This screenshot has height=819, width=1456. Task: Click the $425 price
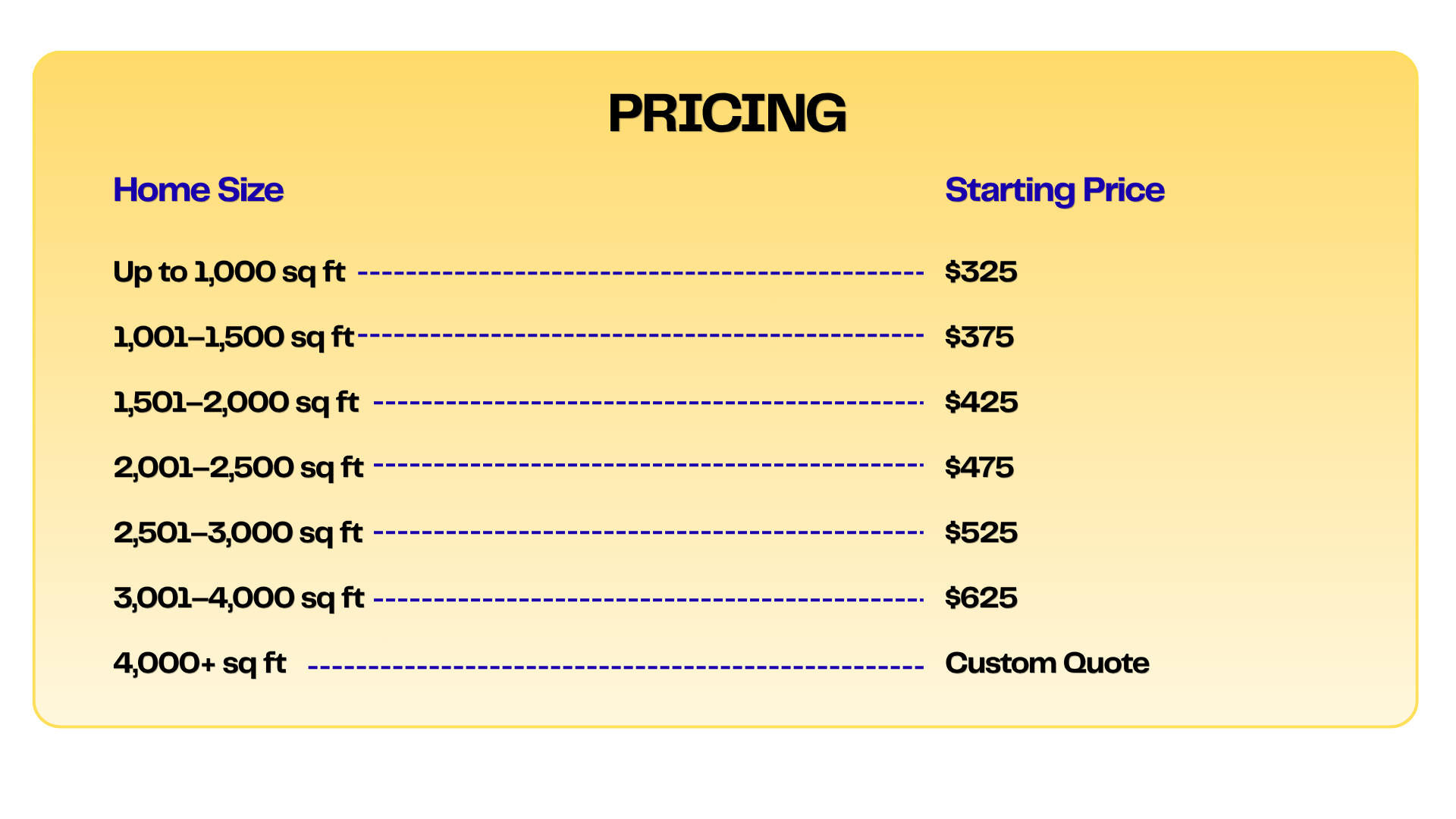coord(981,402)
